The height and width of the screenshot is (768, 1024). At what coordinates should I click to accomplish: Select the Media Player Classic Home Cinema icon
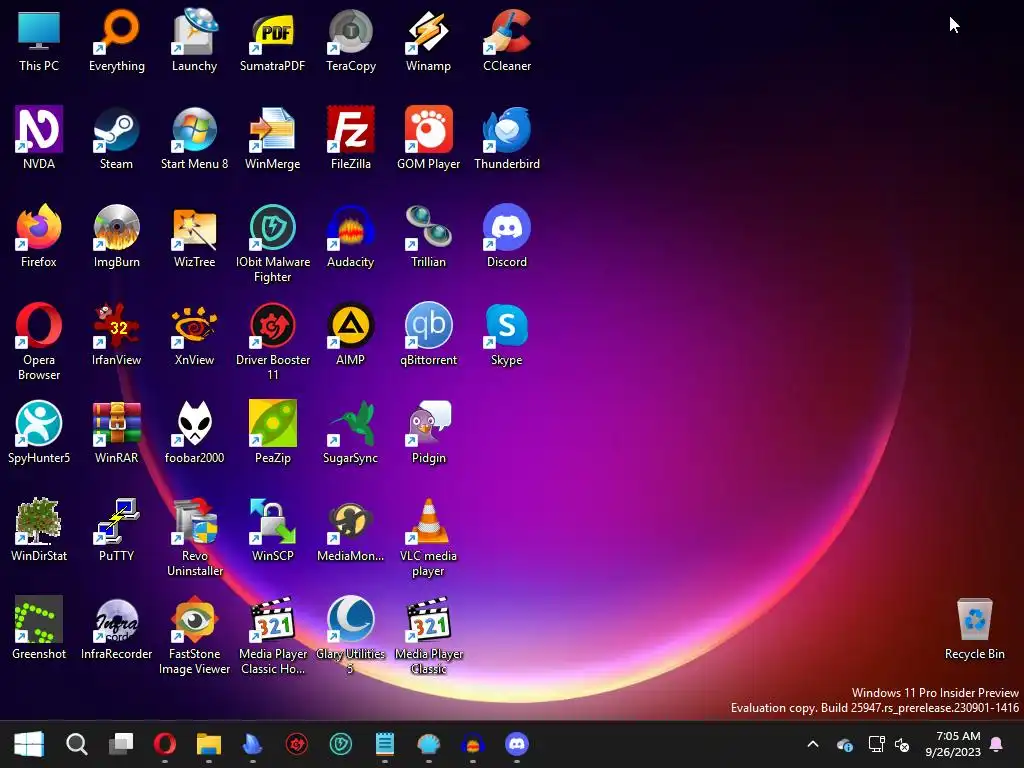point(272,635)
